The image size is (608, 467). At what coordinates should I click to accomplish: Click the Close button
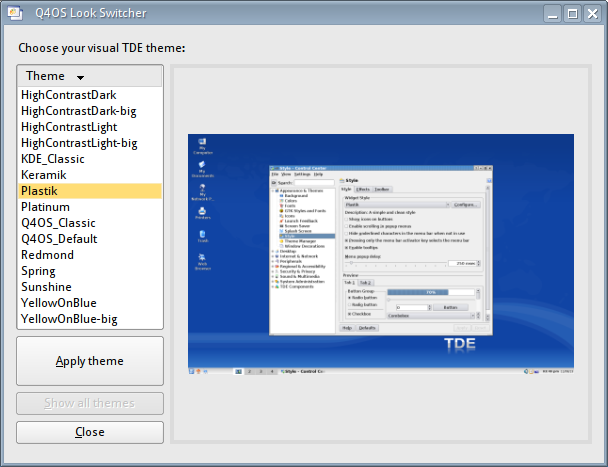pyautogui.click(x=90, y=432)
